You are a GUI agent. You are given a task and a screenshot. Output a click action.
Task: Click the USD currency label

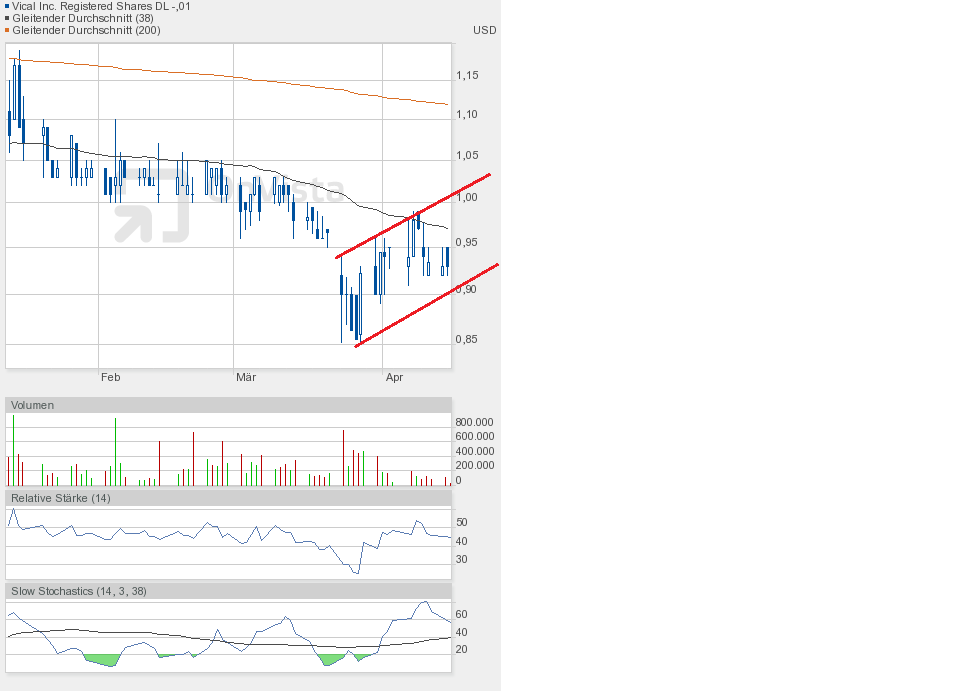(484, 30)
